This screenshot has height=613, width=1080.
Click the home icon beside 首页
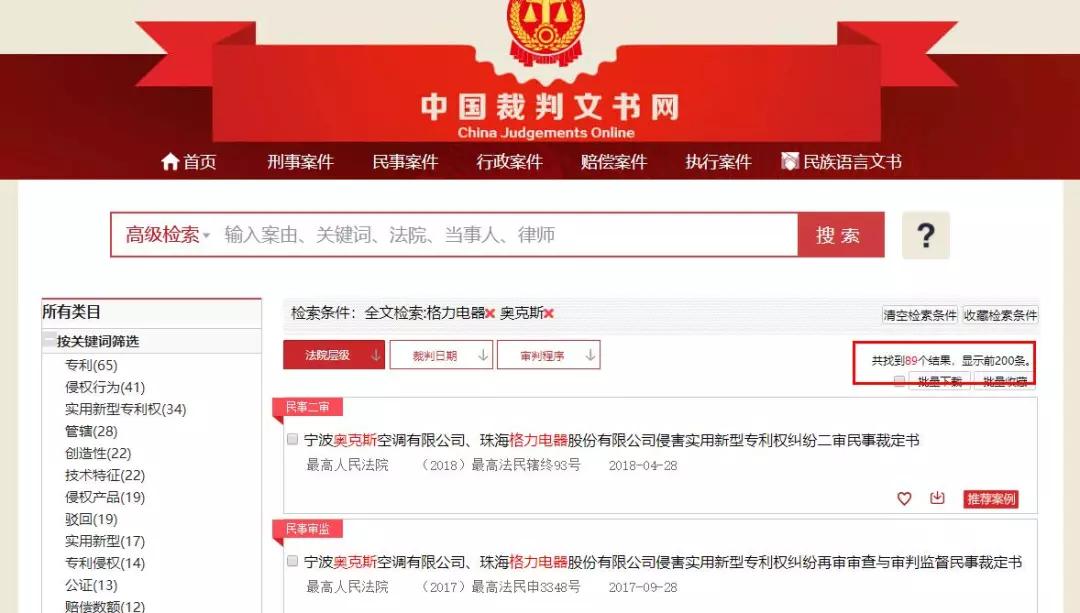(x=169, y=162)
